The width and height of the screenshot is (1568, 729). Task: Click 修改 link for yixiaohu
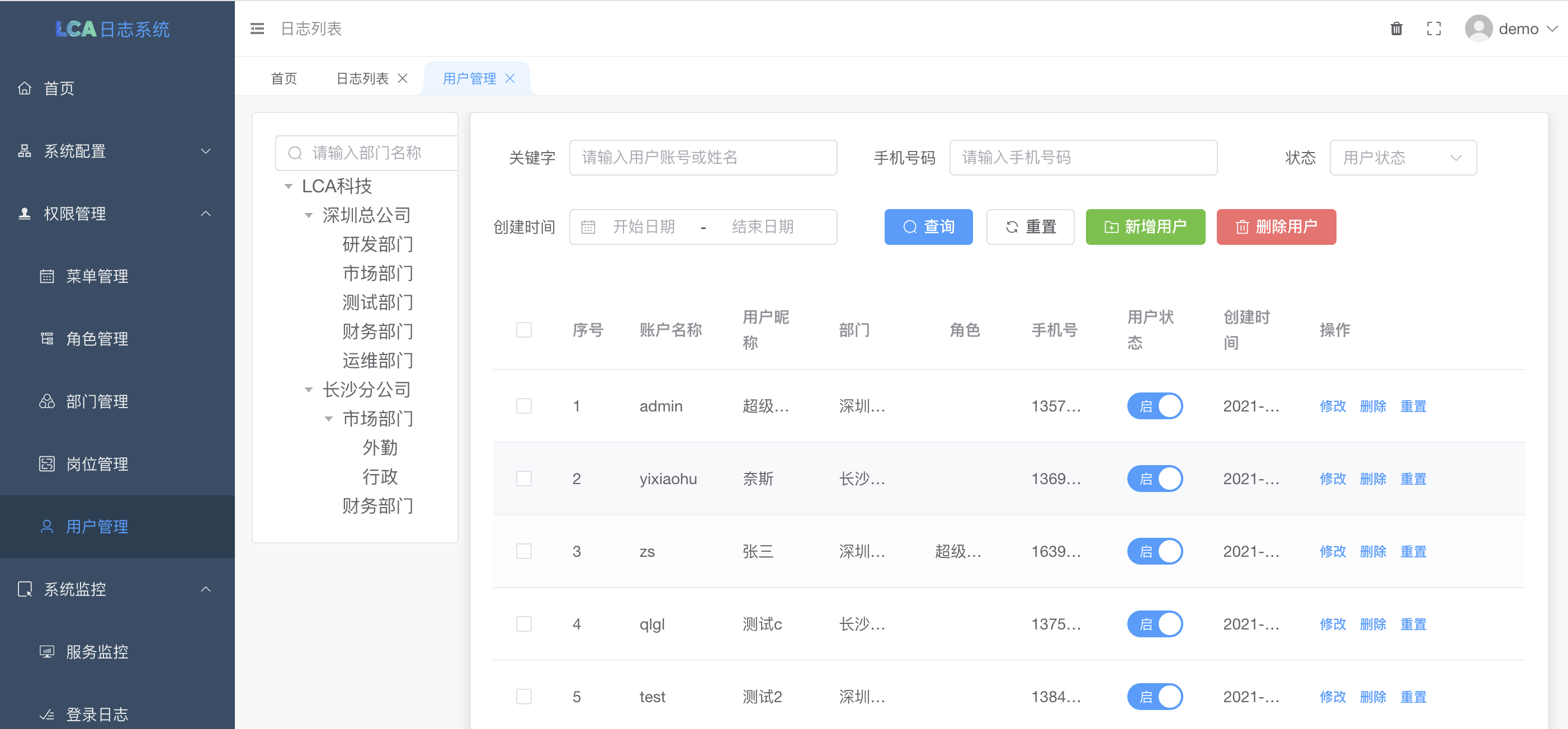pos(1332,479)
